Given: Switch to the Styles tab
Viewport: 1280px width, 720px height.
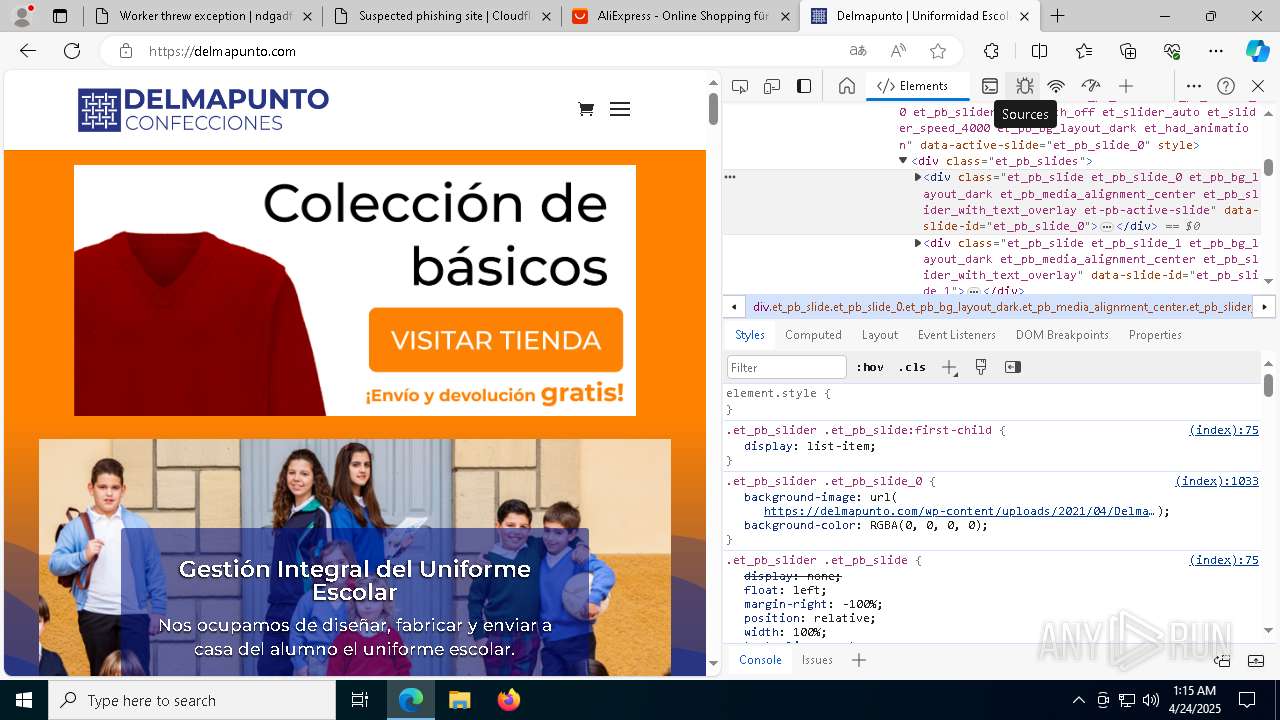Looking at the screenshot, I should click(750, 335).
